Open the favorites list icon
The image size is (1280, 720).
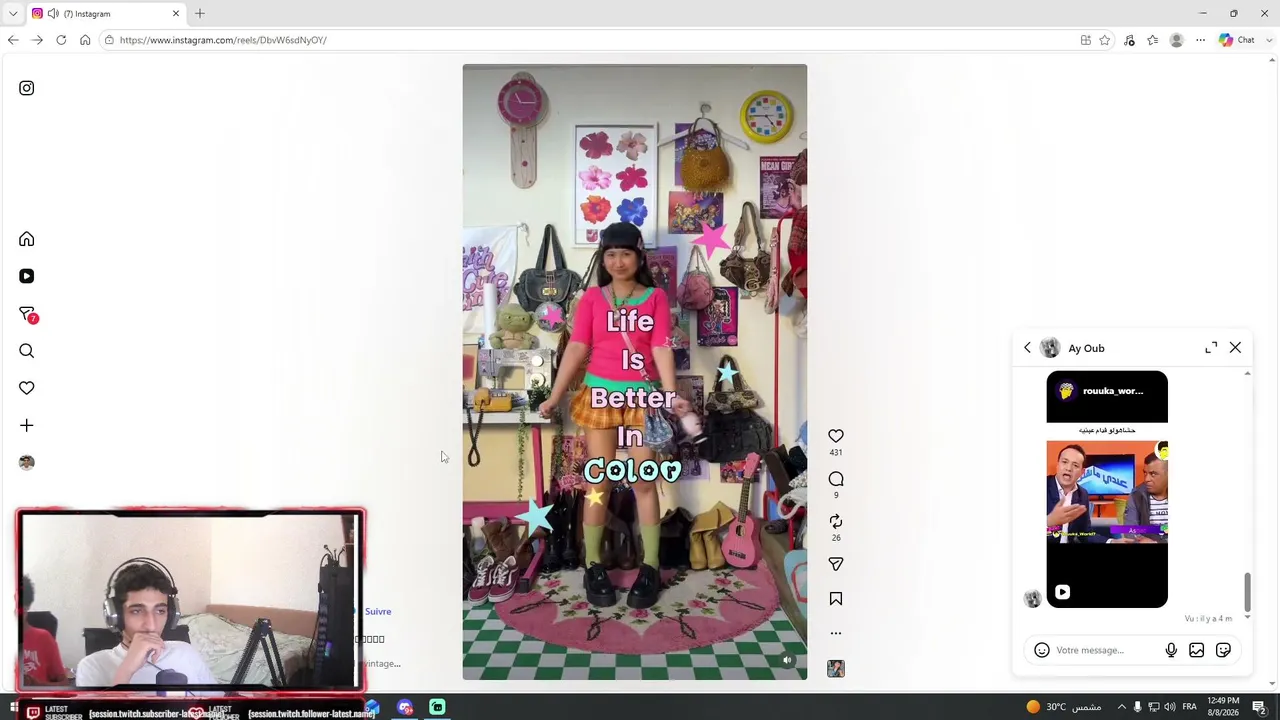(x=1153, y=40)
